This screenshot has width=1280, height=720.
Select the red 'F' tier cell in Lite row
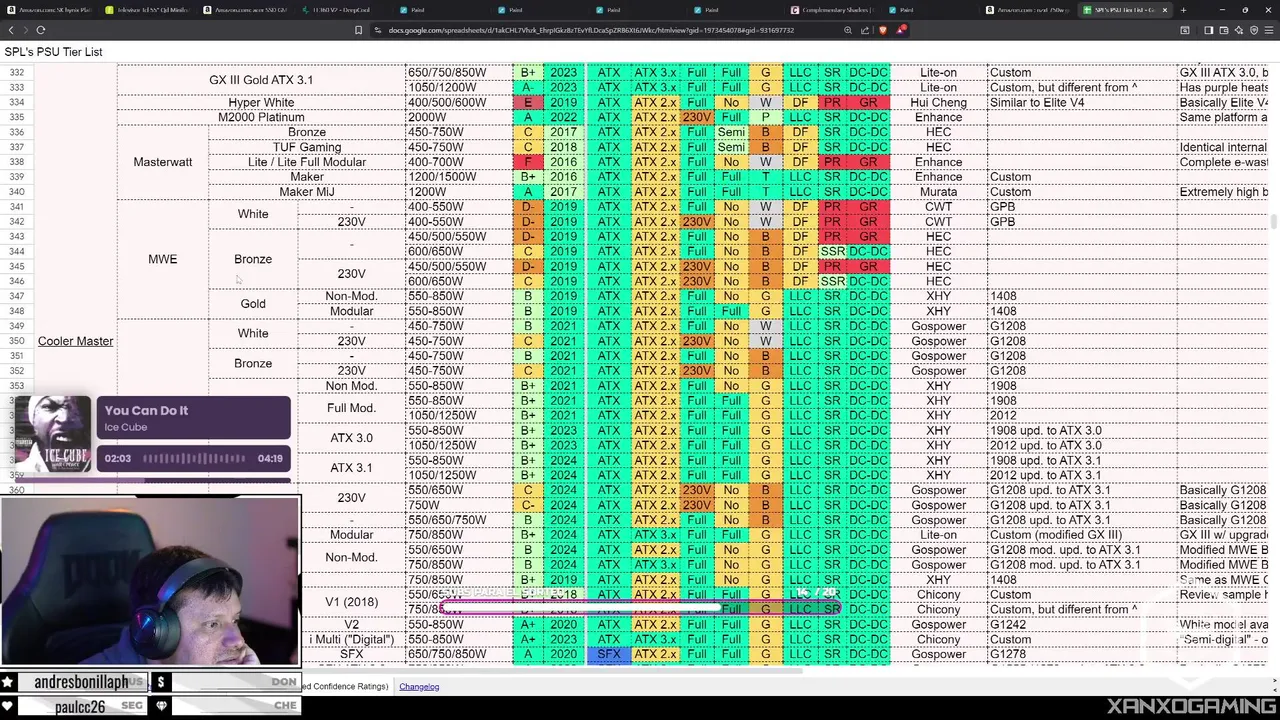(527, 162)
